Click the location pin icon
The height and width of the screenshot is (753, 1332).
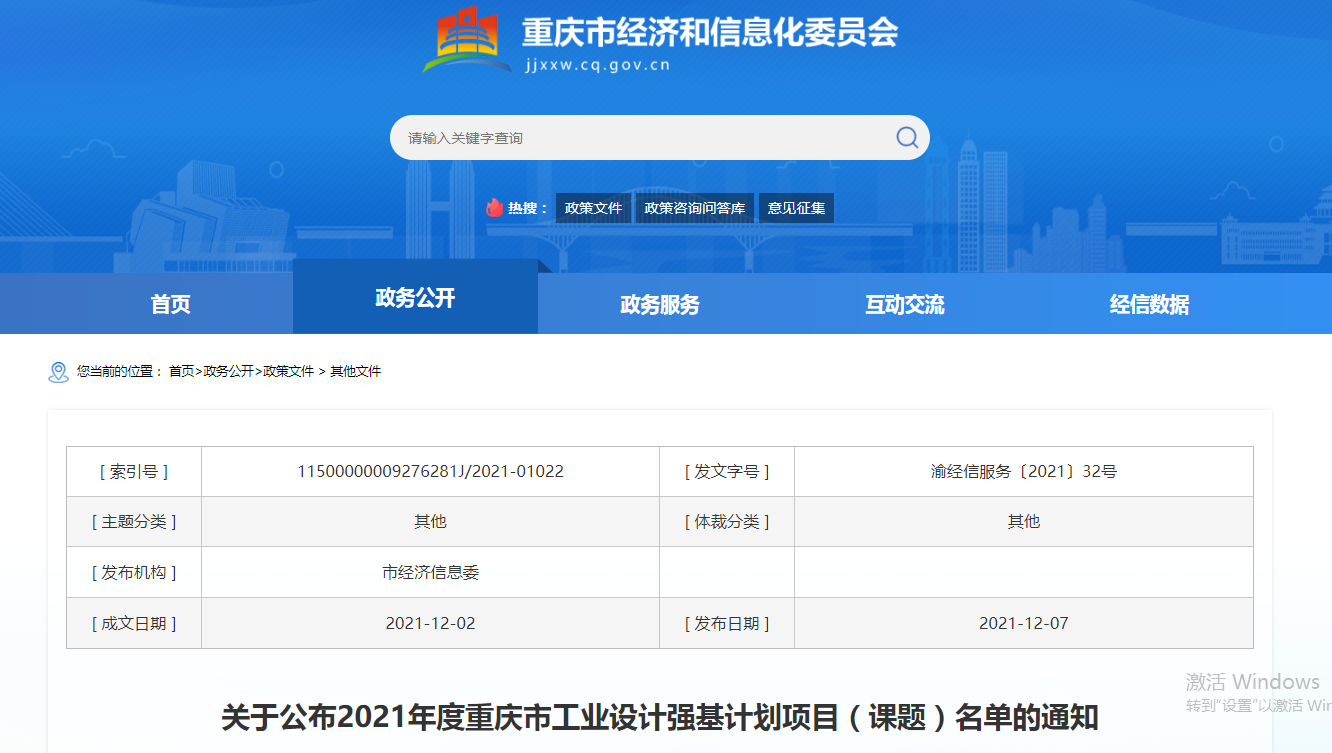(58, 372)
